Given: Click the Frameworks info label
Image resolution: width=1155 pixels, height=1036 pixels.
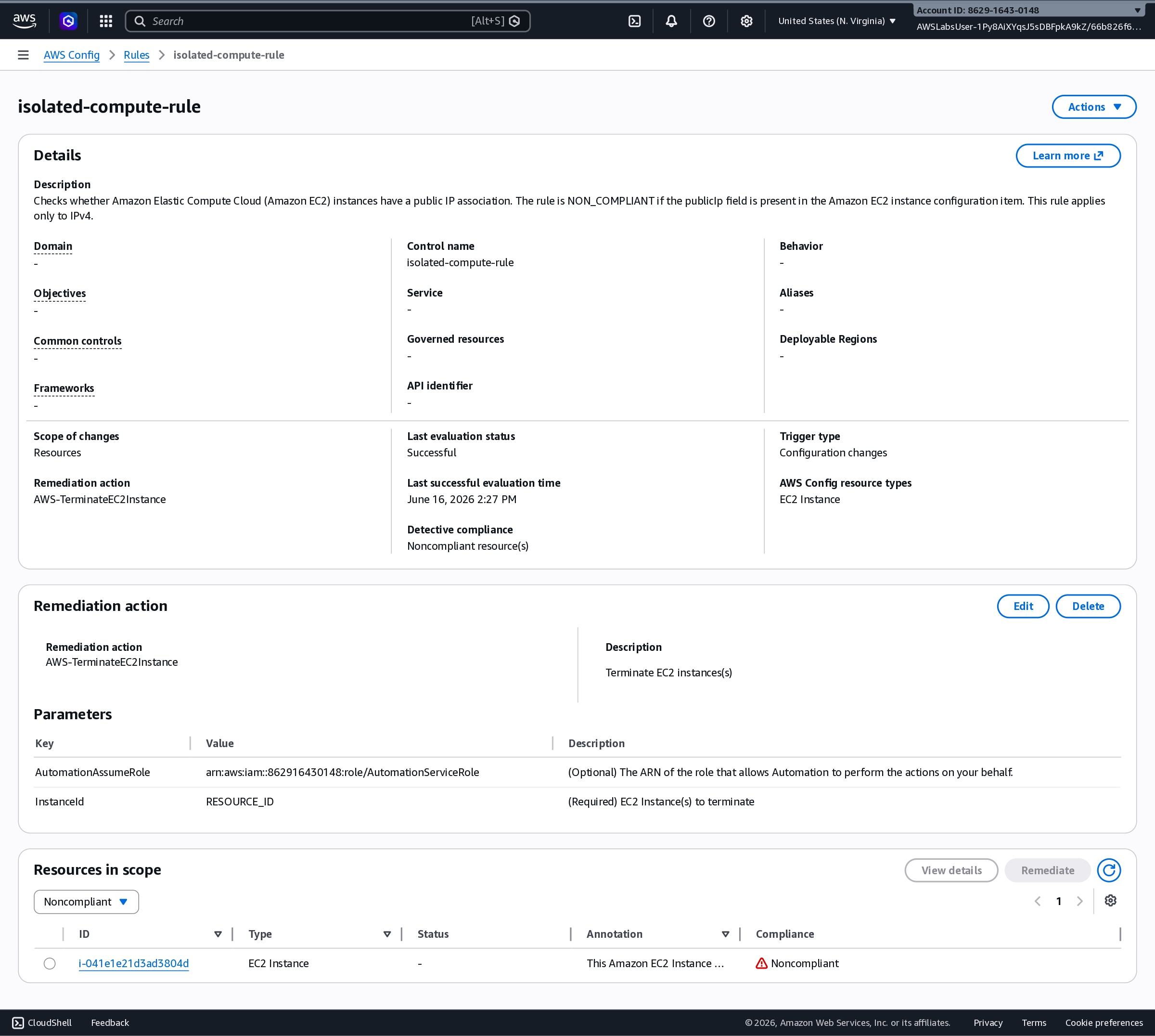Looking at the screenshot, I should [x=64, y=389].
